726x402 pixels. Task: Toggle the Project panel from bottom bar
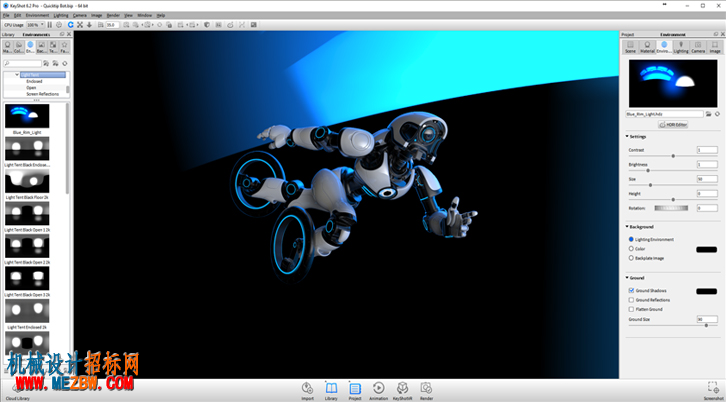point(355,390)
